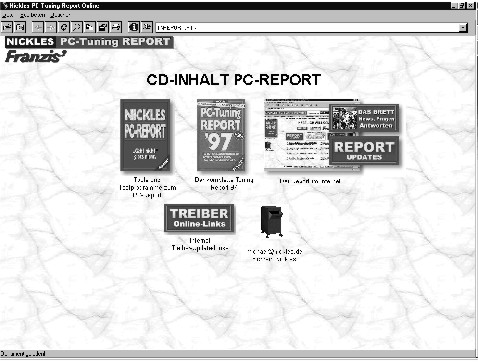Image resolution: width=478 pixels, height=362 pixels.
Task: Click caption below the website screenshot
Action: click(310, 181)
